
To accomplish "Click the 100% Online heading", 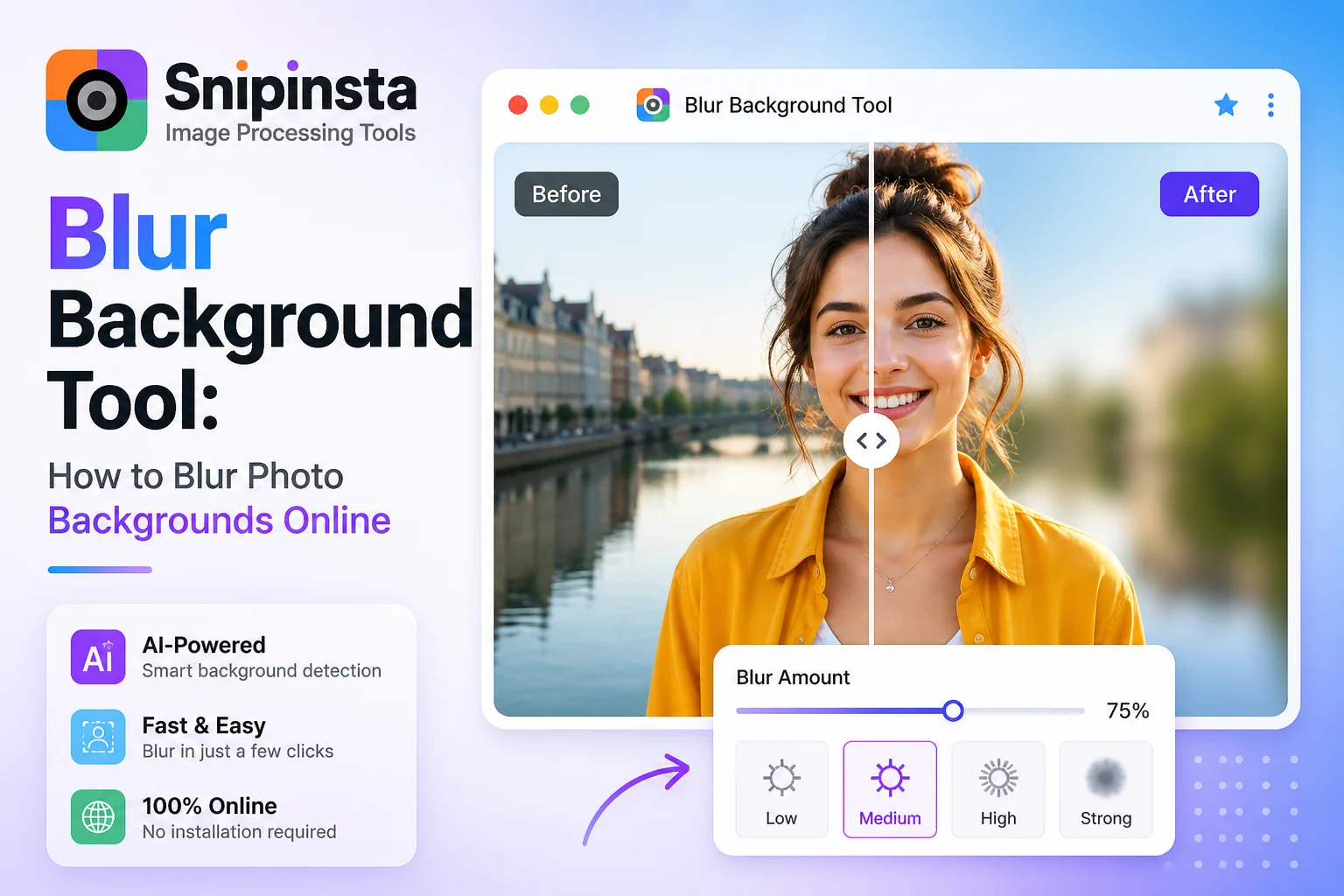I will click(x=209, y=806).
